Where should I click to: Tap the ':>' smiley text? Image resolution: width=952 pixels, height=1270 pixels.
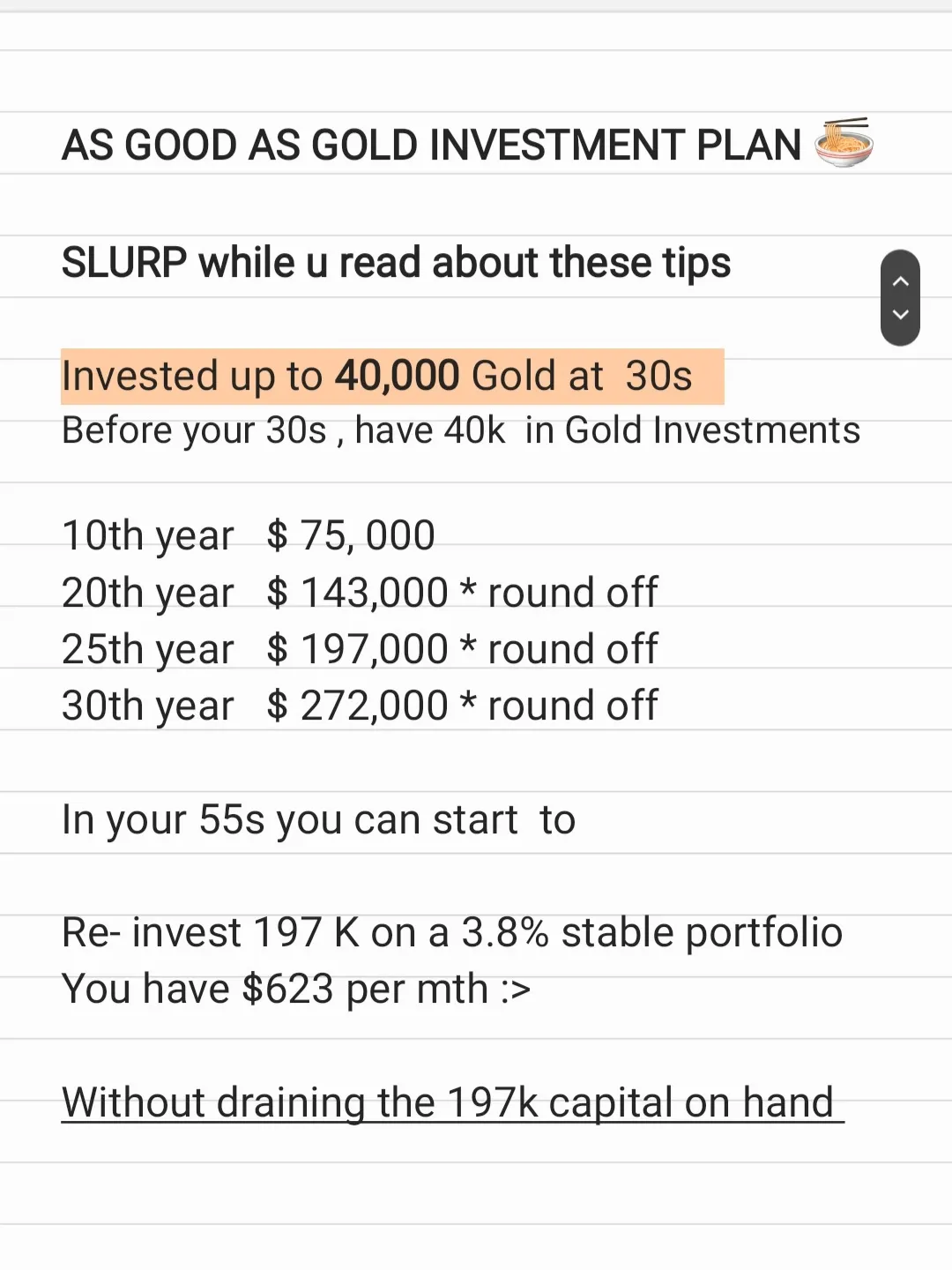[x=516, y=990]
